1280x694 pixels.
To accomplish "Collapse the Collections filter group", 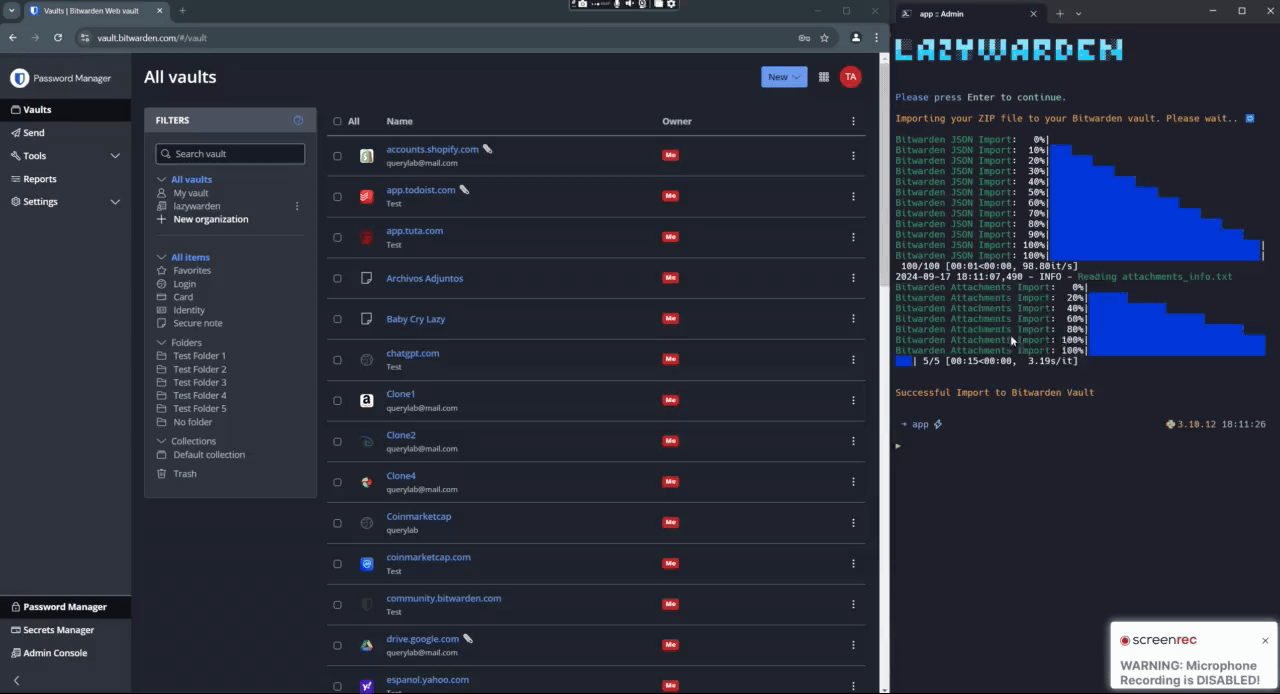I will pyautogui.click(x=161, y=441).
